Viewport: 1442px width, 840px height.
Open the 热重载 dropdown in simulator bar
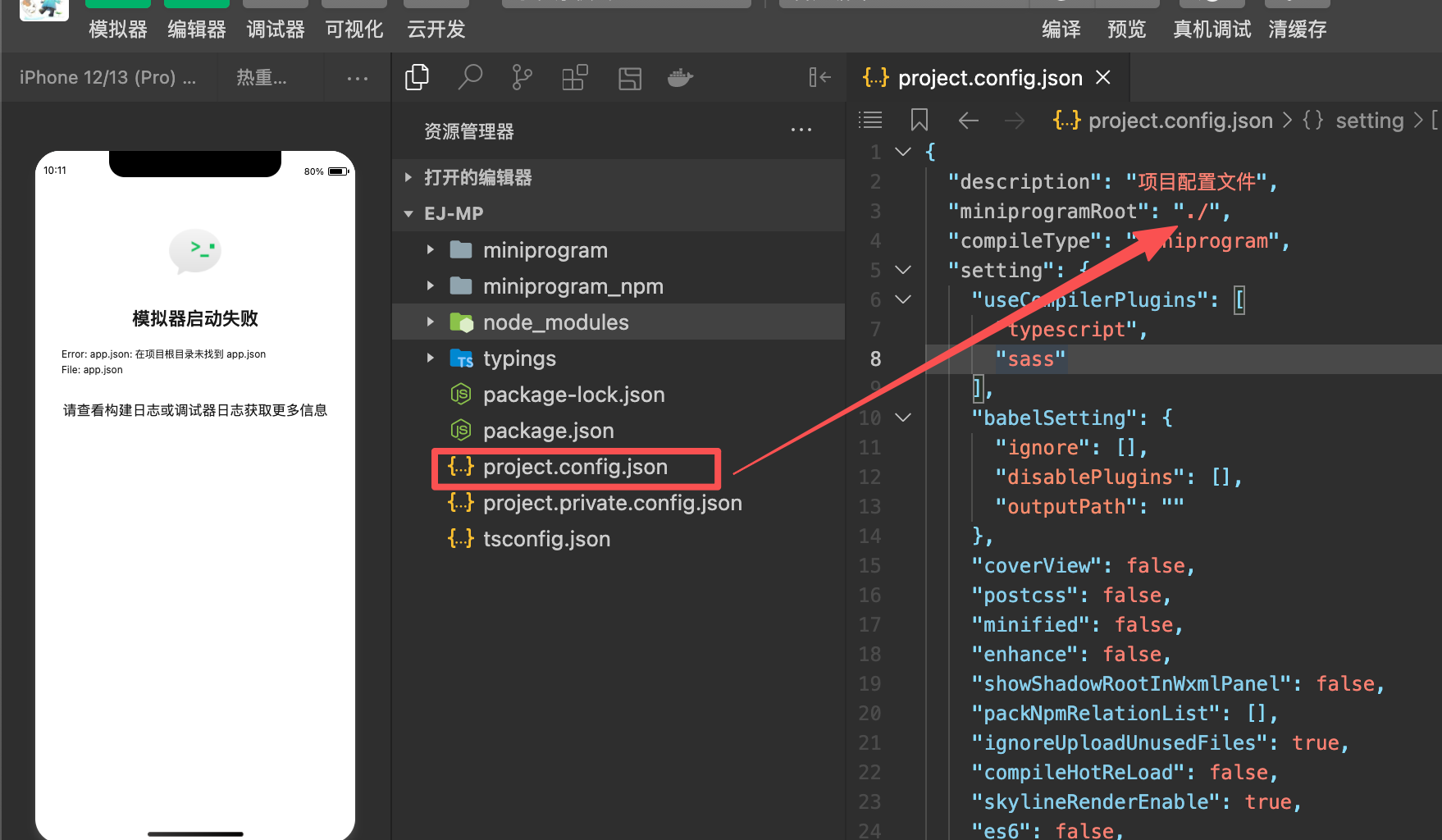pos(262,78)
